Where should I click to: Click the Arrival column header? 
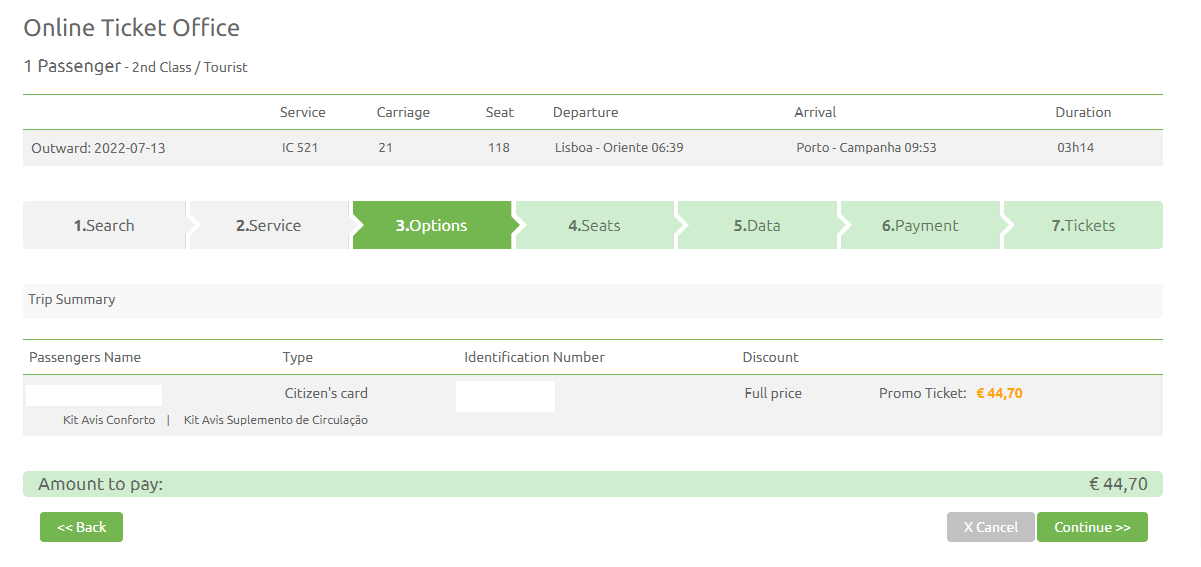[815, 112]
